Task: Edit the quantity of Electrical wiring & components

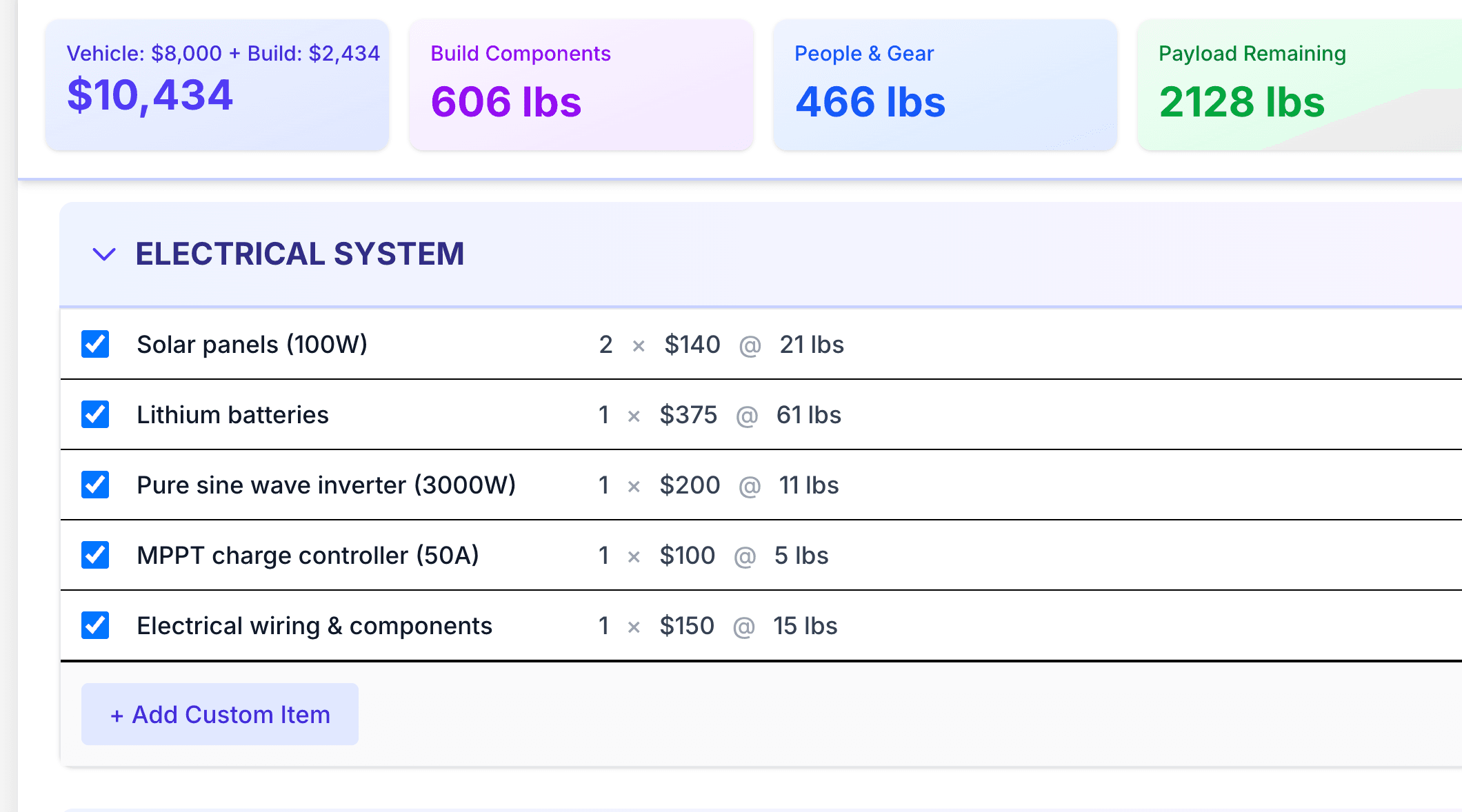Action: (604, 626)
